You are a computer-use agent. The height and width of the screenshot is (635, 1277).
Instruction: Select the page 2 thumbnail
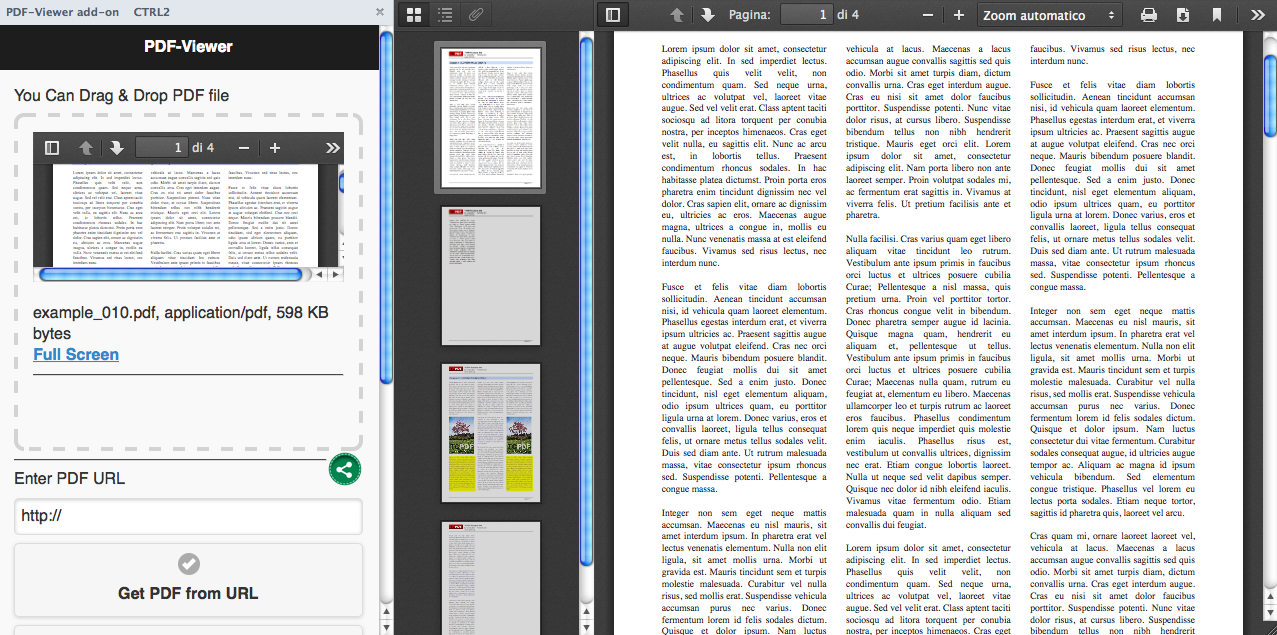click(489, 276)
